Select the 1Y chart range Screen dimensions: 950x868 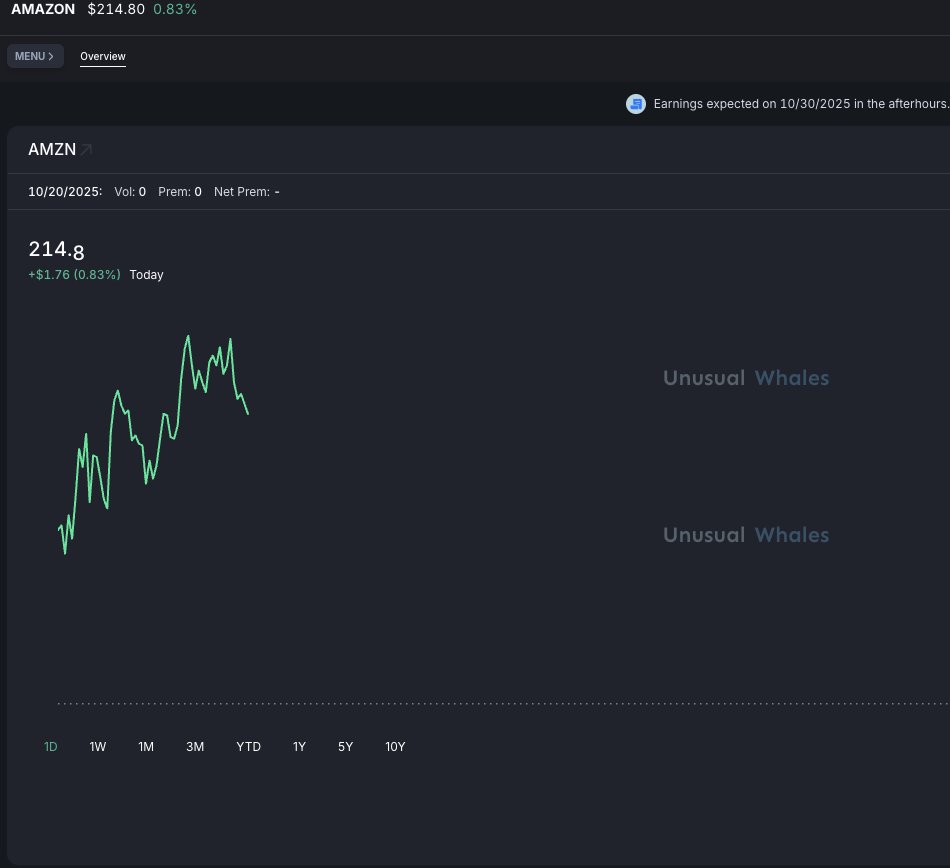click(x=299, y=747)
